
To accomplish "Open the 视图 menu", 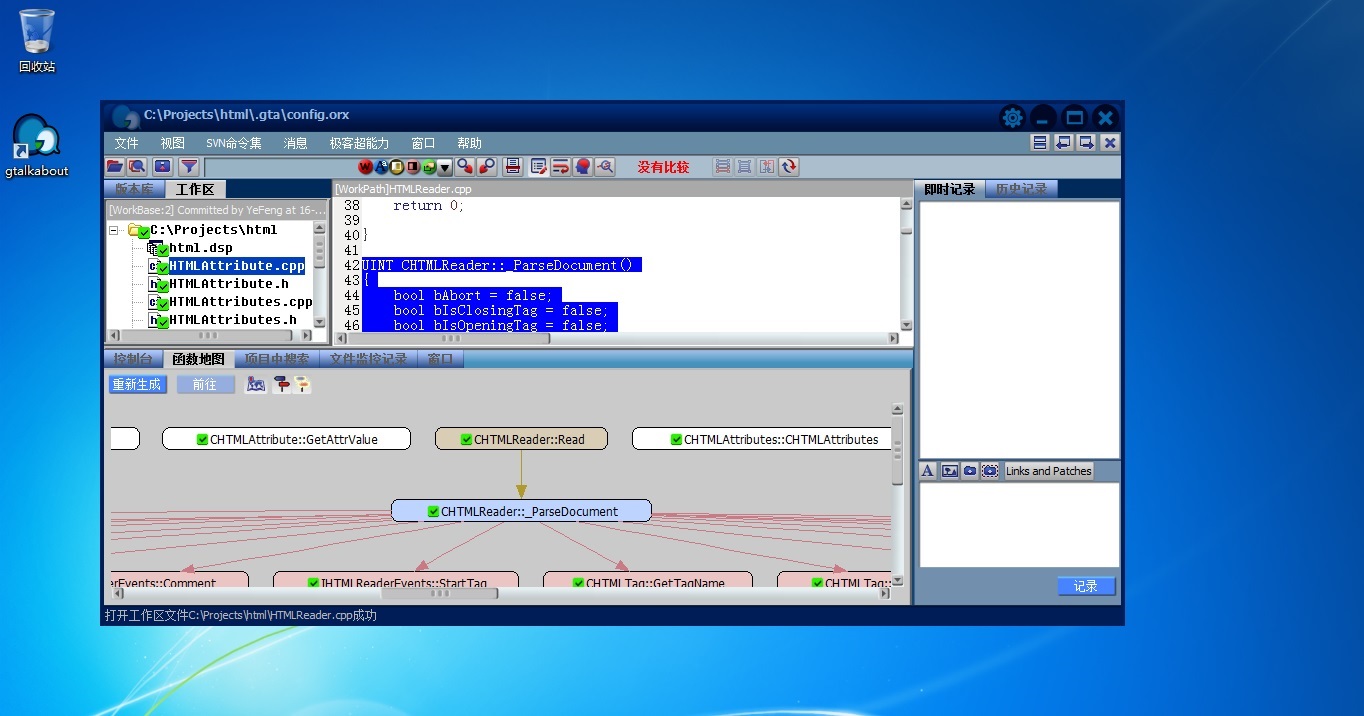I will pos(173,143).
